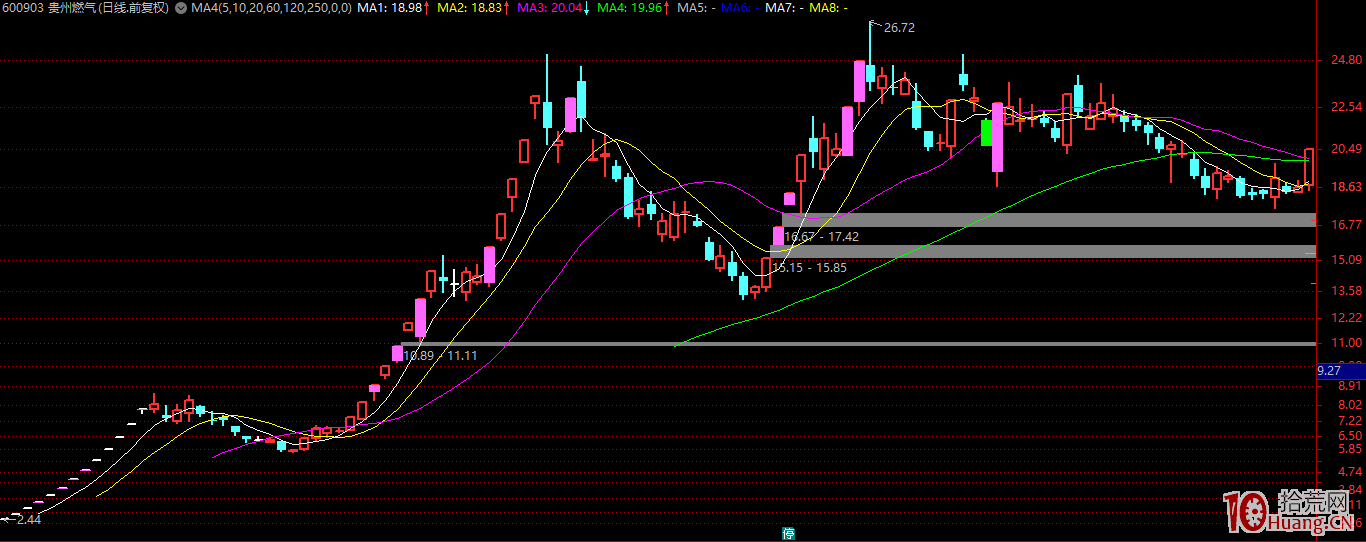The width and height of the screenshot is (1366, 542).
Task: Select the MA1: 18.98 legend value
Action: click(x=392, y=8)
